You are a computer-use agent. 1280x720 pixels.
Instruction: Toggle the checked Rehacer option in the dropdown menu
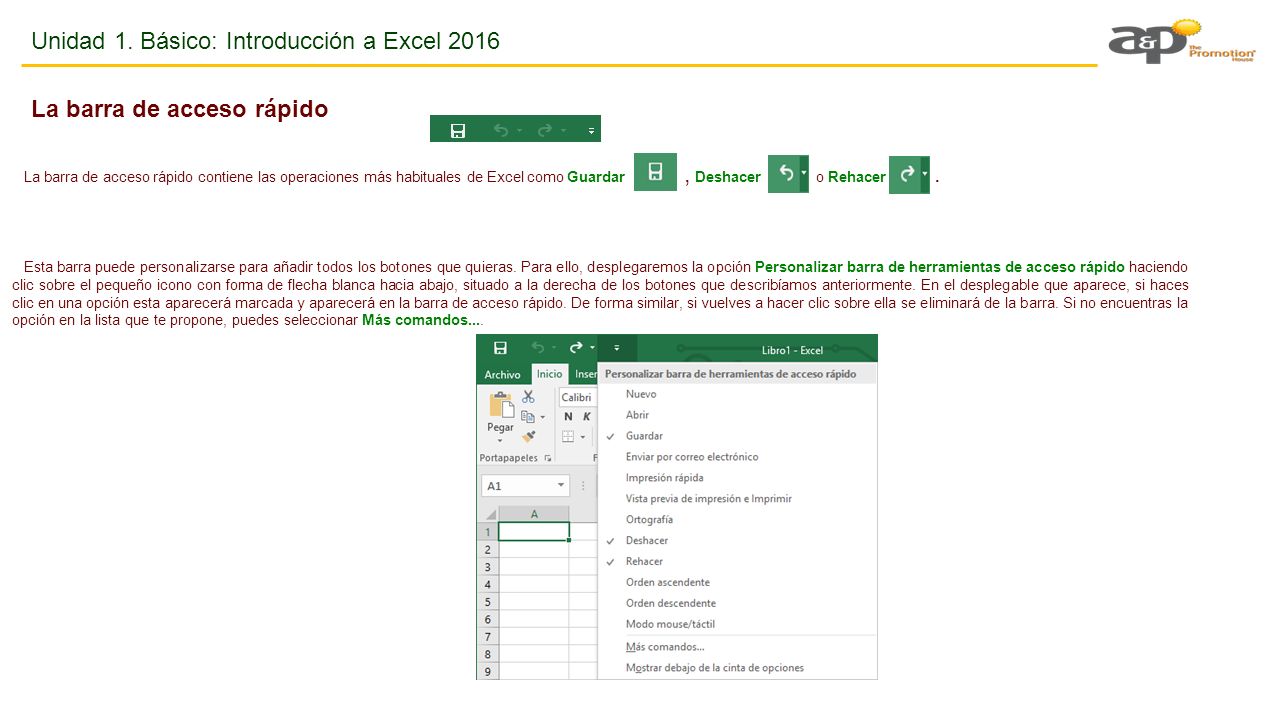coord(737,562)
